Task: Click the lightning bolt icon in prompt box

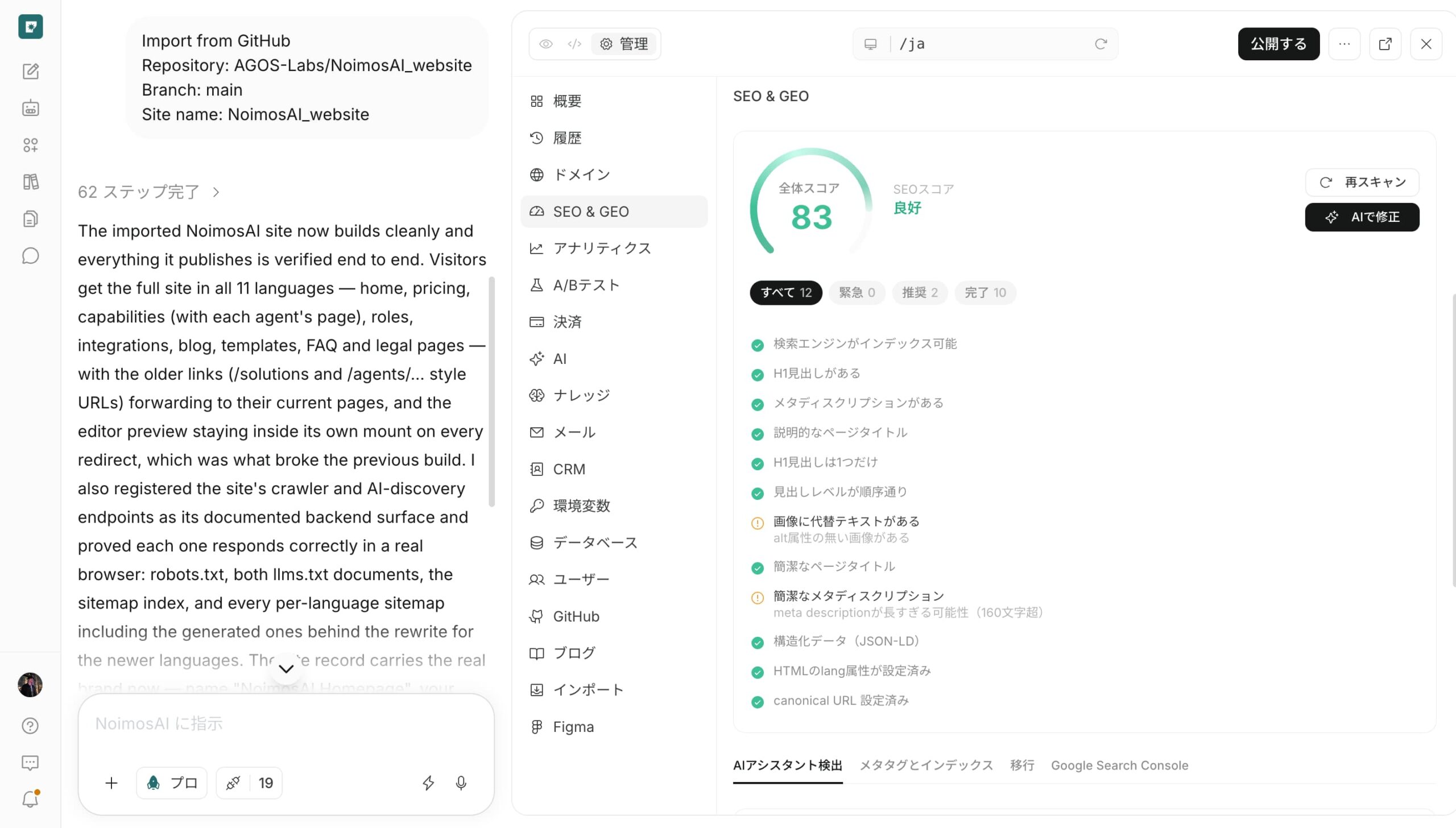Action: coord(428,783)
